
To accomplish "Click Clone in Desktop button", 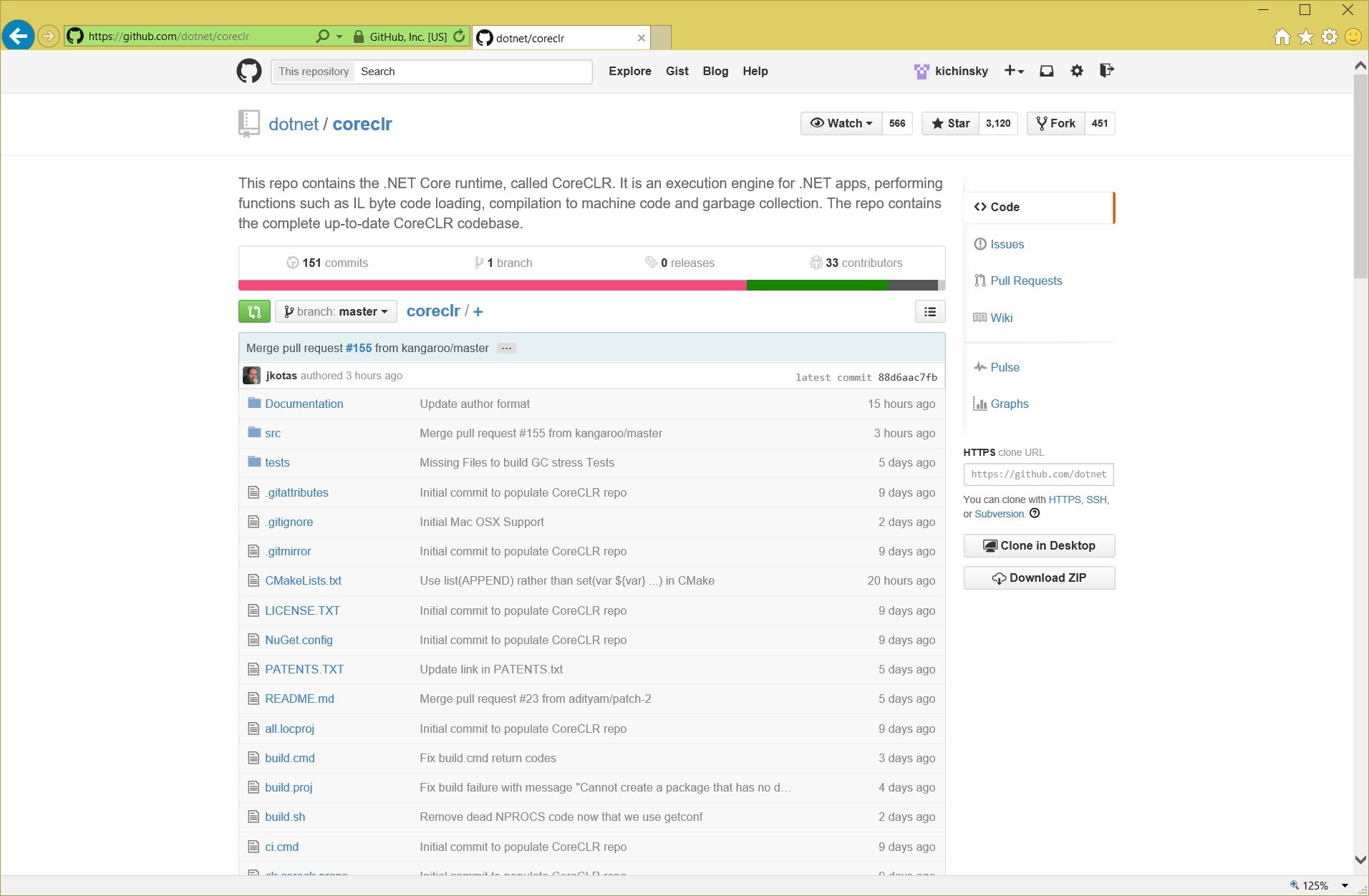I will (1039, 545).
